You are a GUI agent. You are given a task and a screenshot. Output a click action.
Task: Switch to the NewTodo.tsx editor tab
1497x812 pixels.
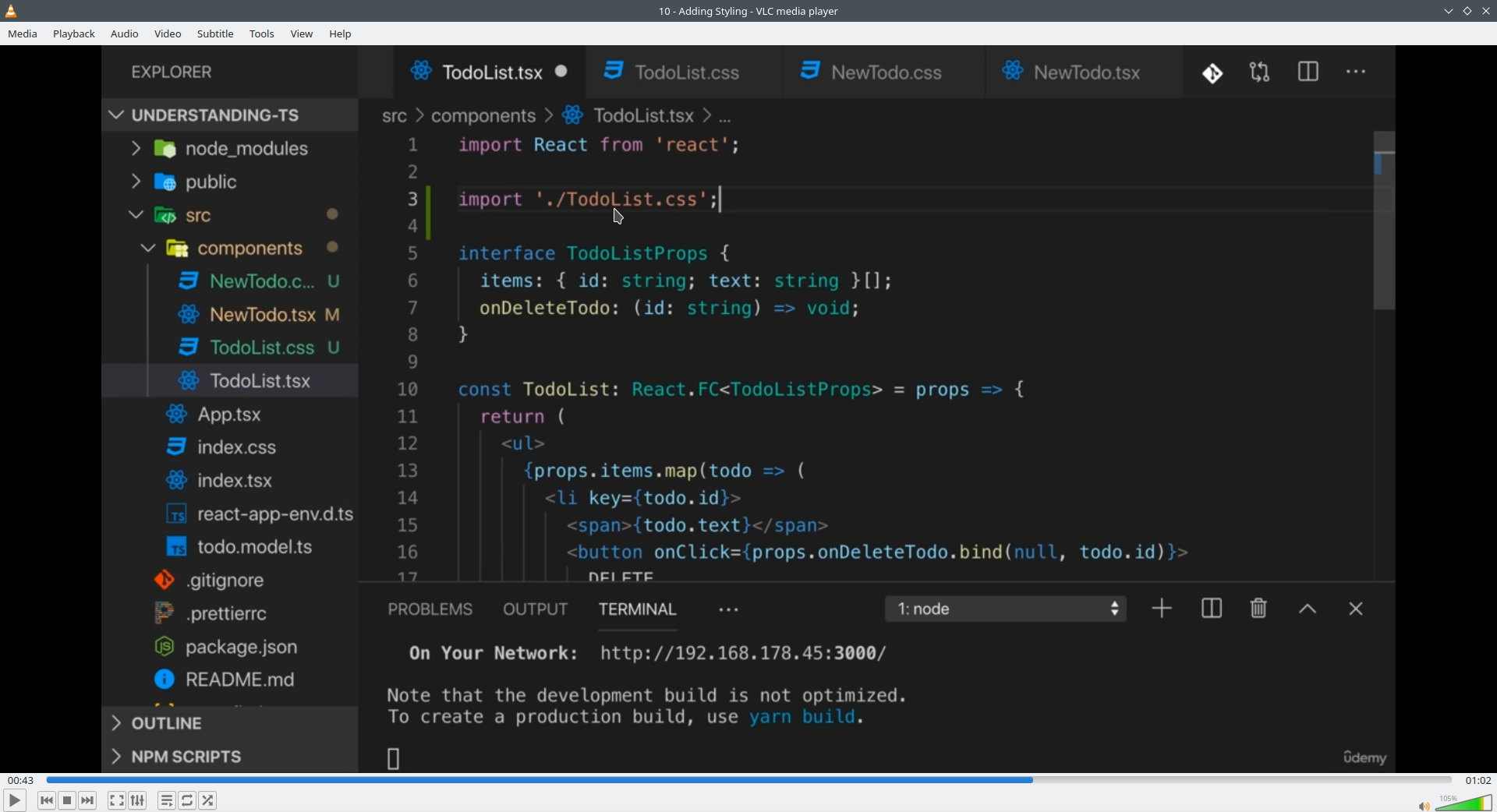1085,72
